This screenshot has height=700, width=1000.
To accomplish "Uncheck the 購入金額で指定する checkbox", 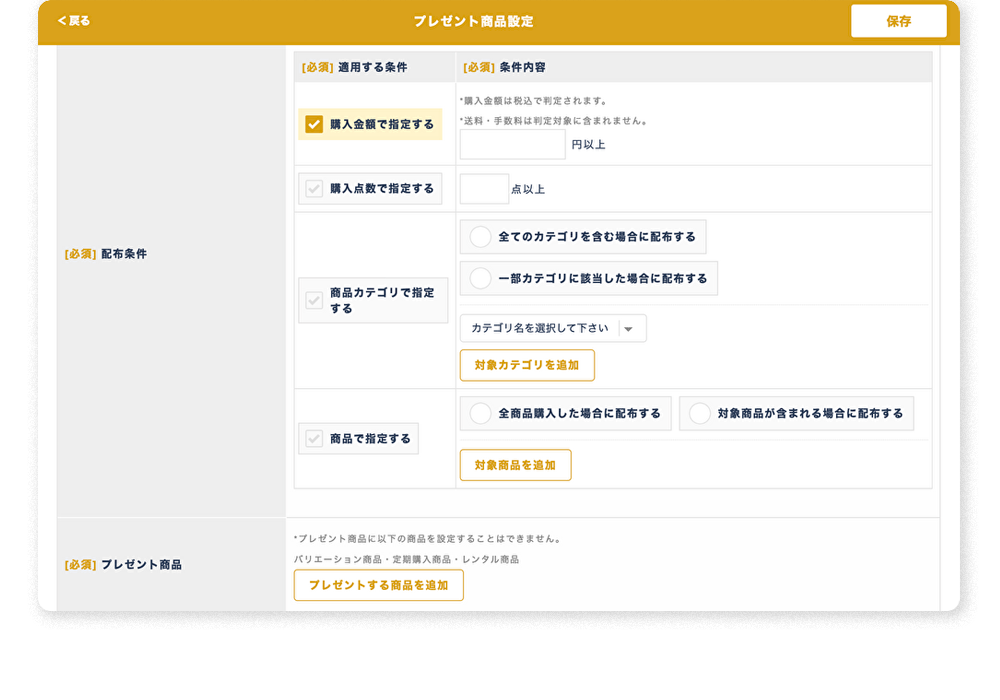I will (314, 125).
